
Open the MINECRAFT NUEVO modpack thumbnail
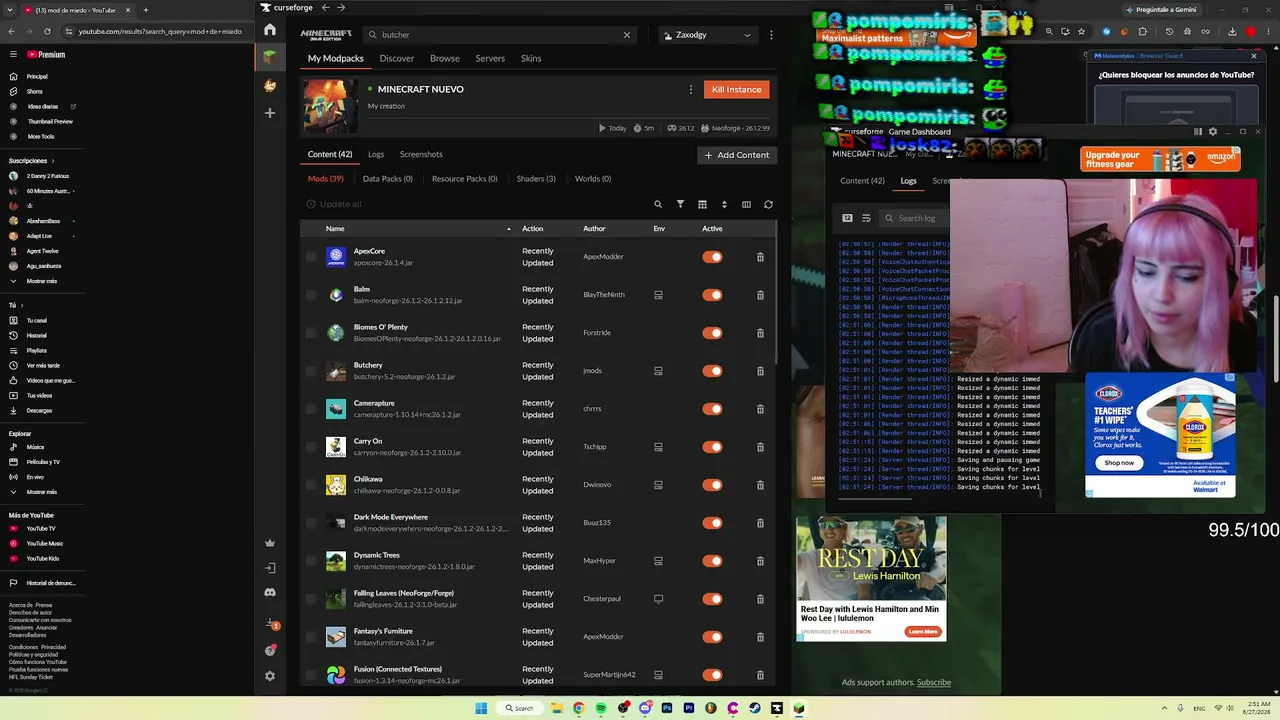(x=330, y=107)
